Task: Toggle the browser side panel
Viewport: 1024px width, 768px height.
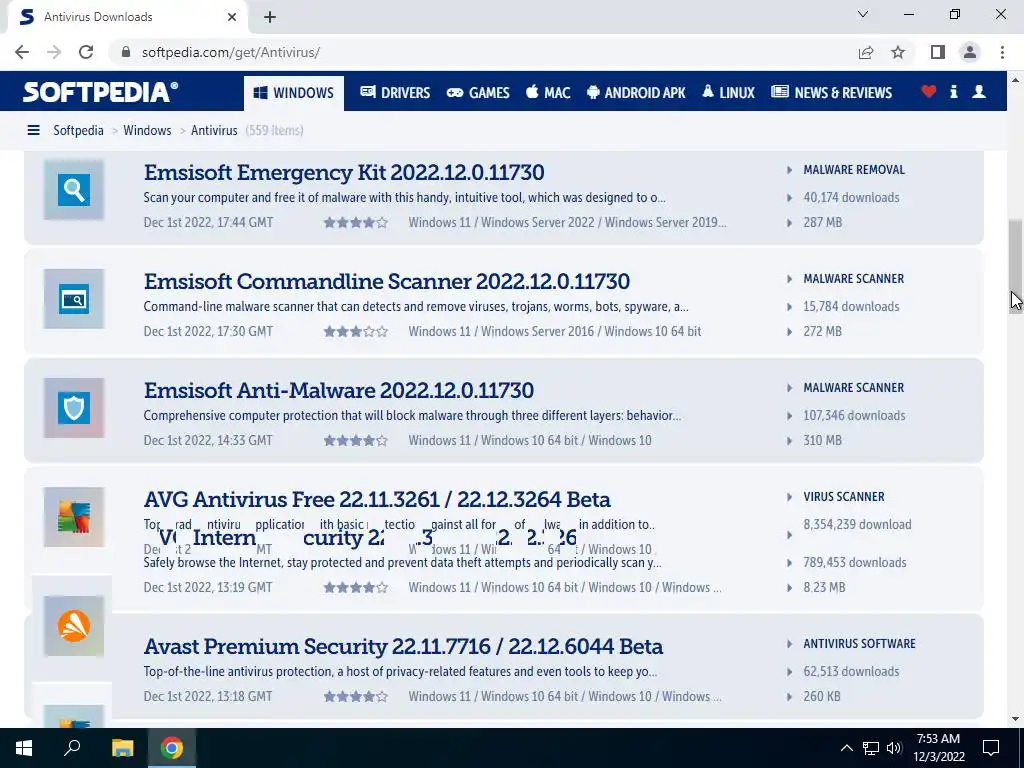Action: click(938, 52)
